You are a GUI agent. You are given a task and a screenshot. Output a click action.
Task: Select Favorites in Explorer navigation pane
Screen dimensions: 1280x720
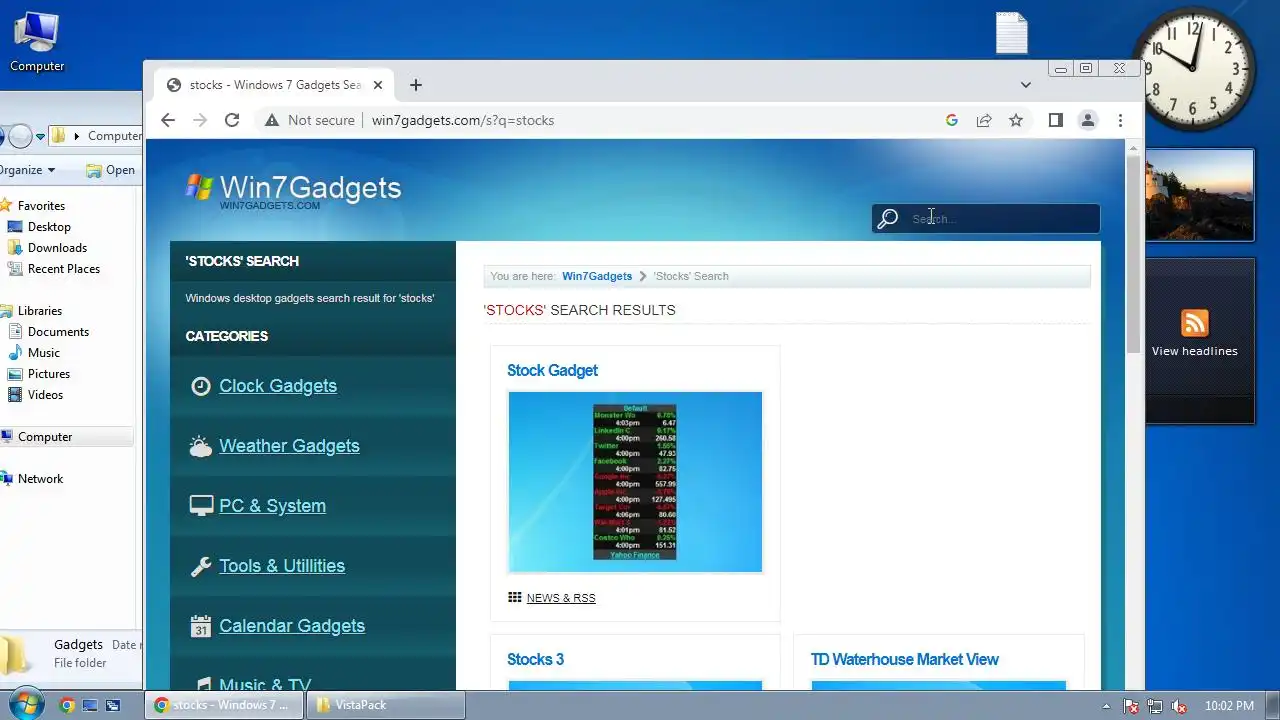(x=41, y=206)
